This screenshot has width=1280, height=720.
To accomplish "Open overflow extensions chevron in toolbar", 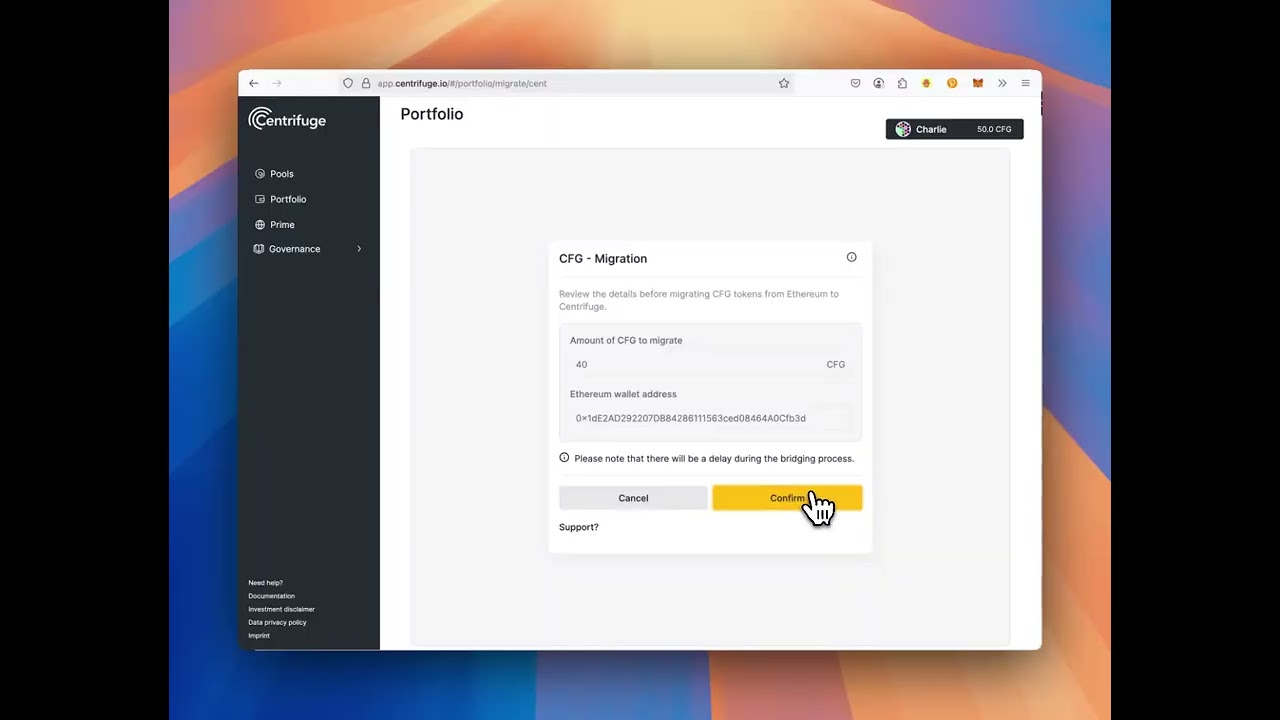I will (1002, 83).
